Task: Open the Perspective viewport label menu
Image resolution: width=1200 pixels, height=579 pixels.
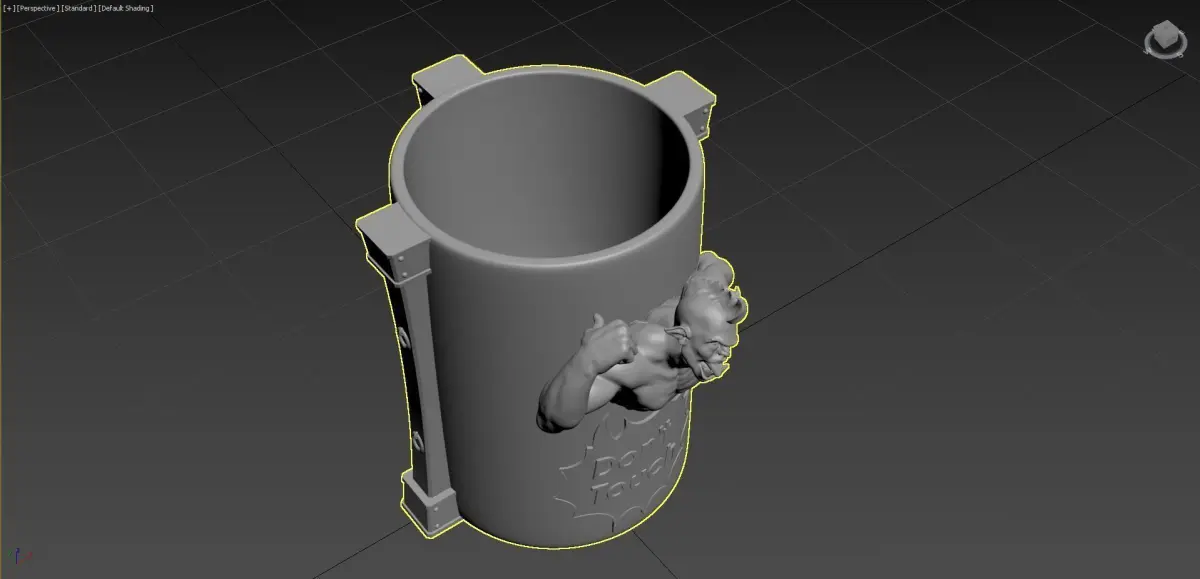Action: tap(37, 8)
